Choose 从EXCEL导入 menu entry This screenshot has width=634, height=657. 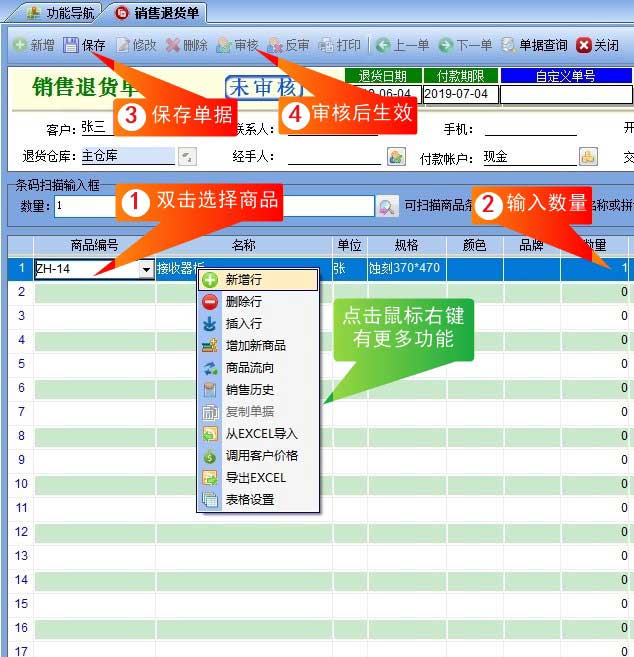258,434
